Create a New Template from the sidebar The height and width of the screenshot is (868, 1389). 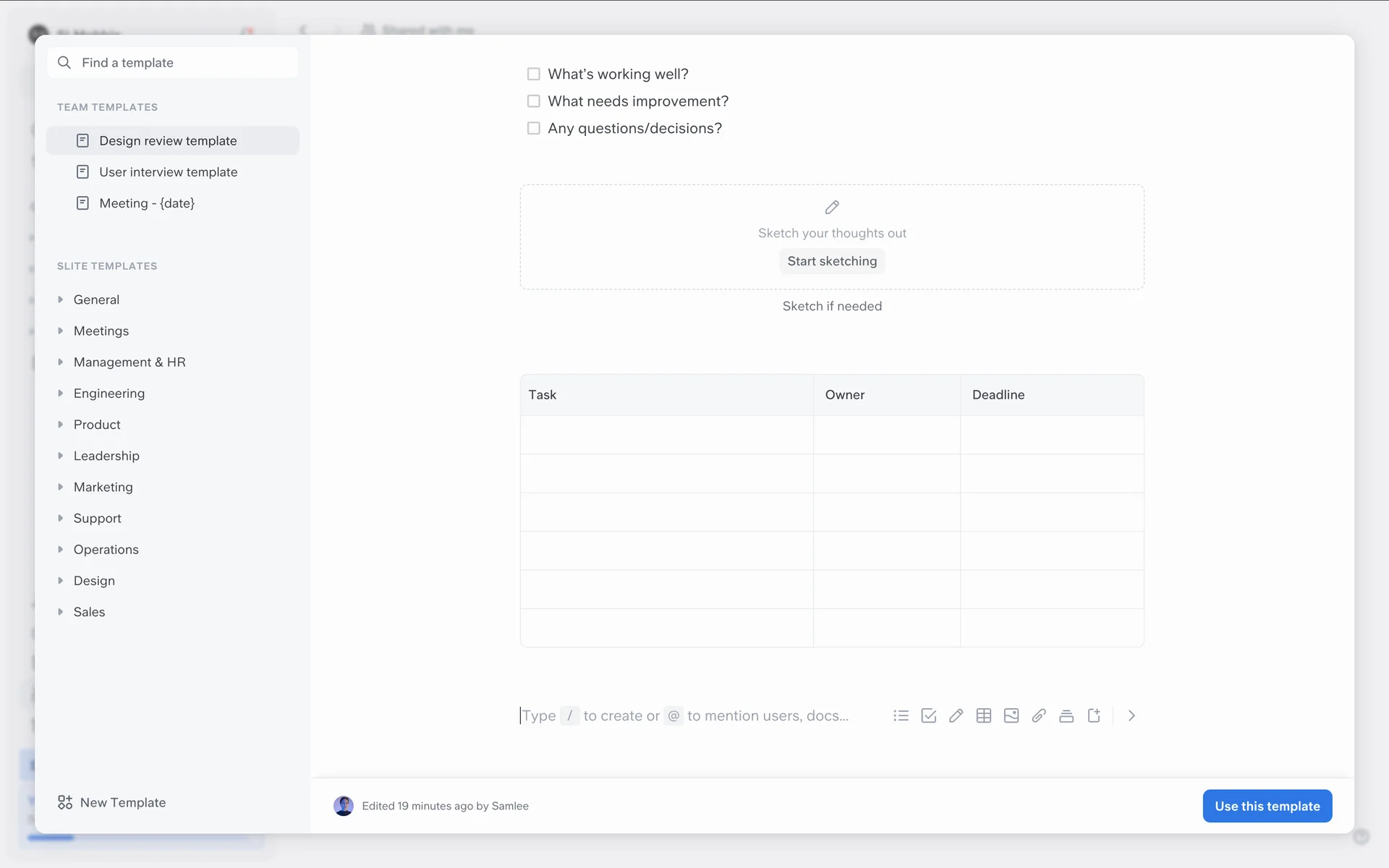pyautogui.click(x=112, y=802)
